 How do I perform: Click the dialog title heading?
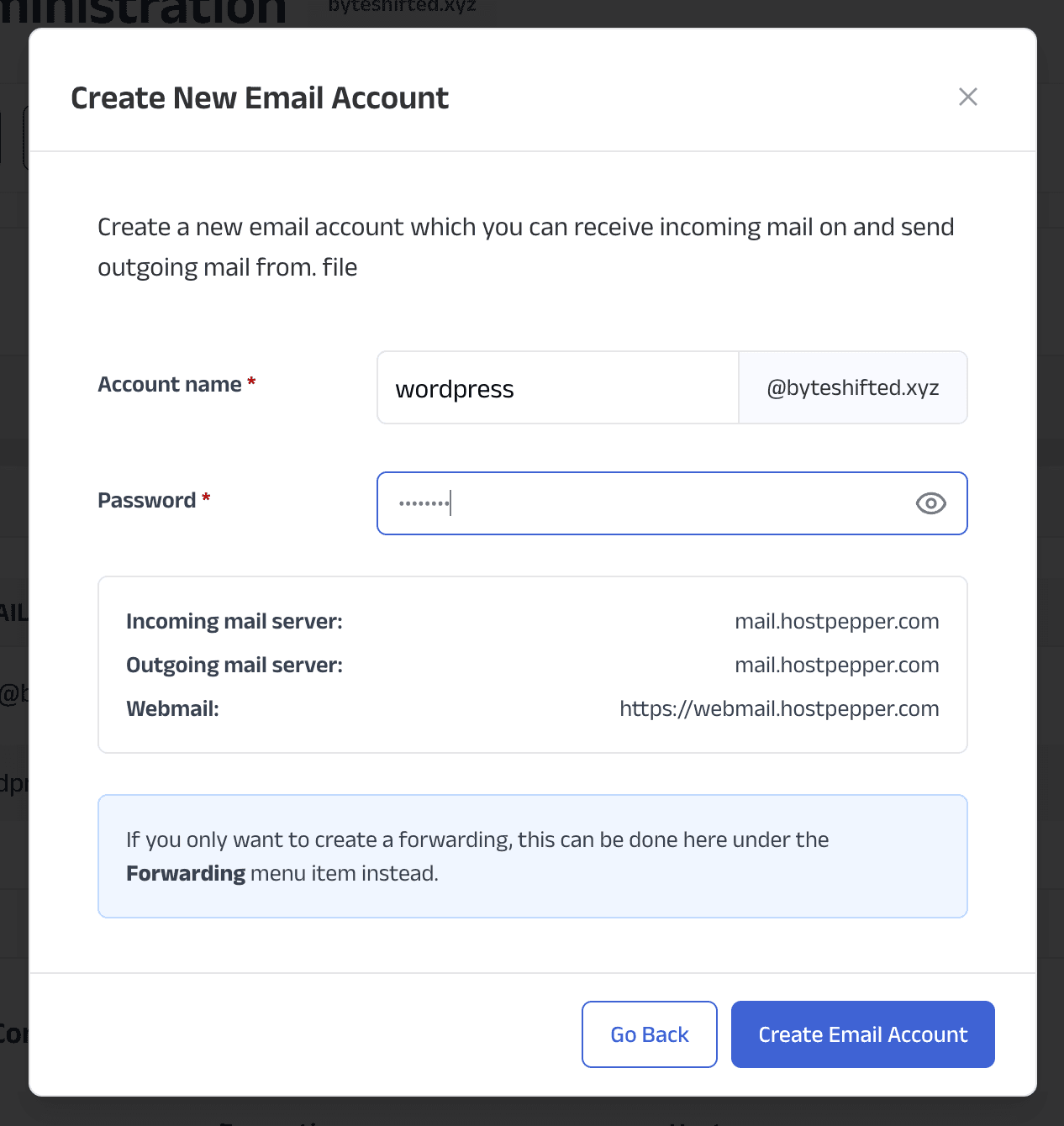[x=260, y=97]
